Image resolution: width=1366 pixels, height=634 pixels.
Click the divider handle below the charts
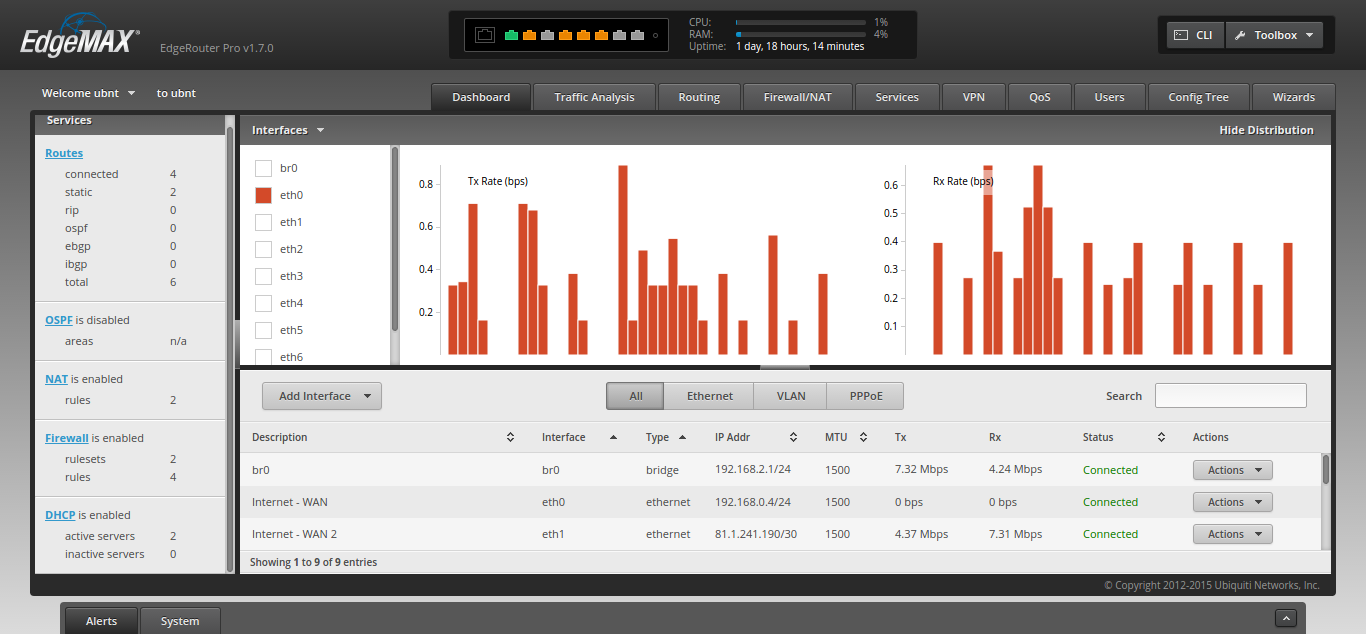785,367
